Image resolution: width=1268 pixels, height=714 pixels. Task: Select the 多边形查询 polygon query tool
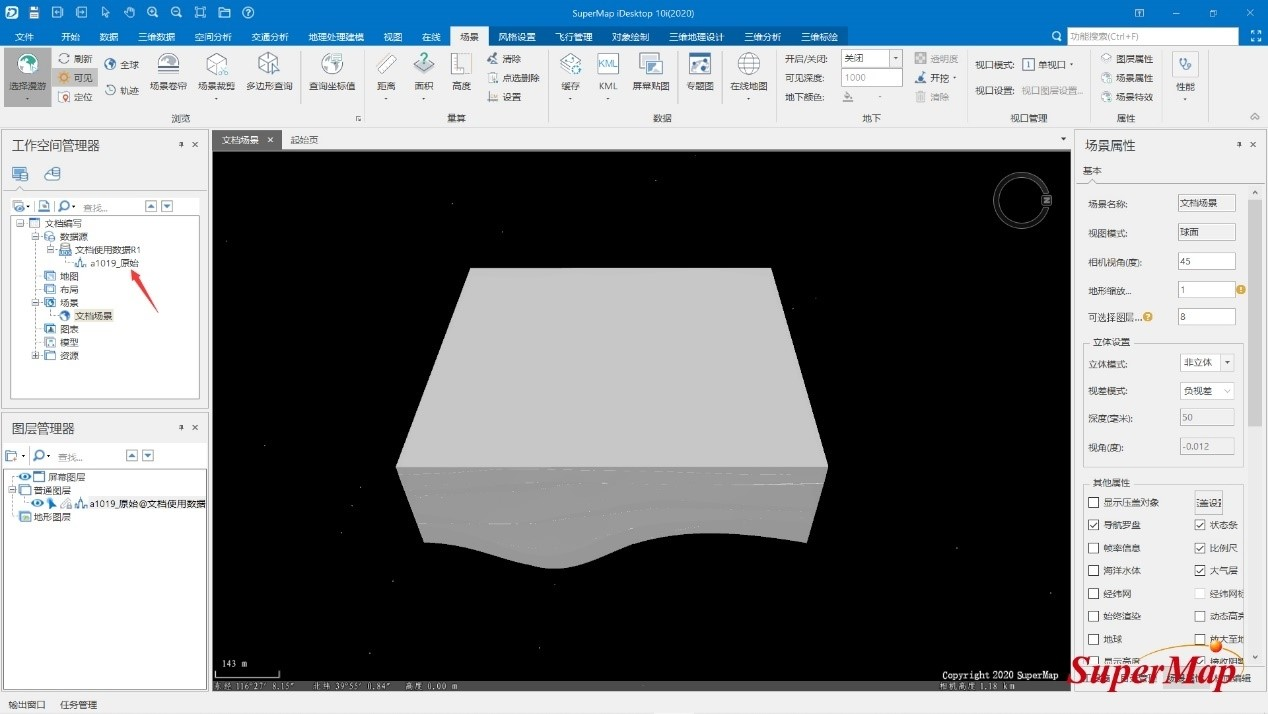click(x=269, y=68)
